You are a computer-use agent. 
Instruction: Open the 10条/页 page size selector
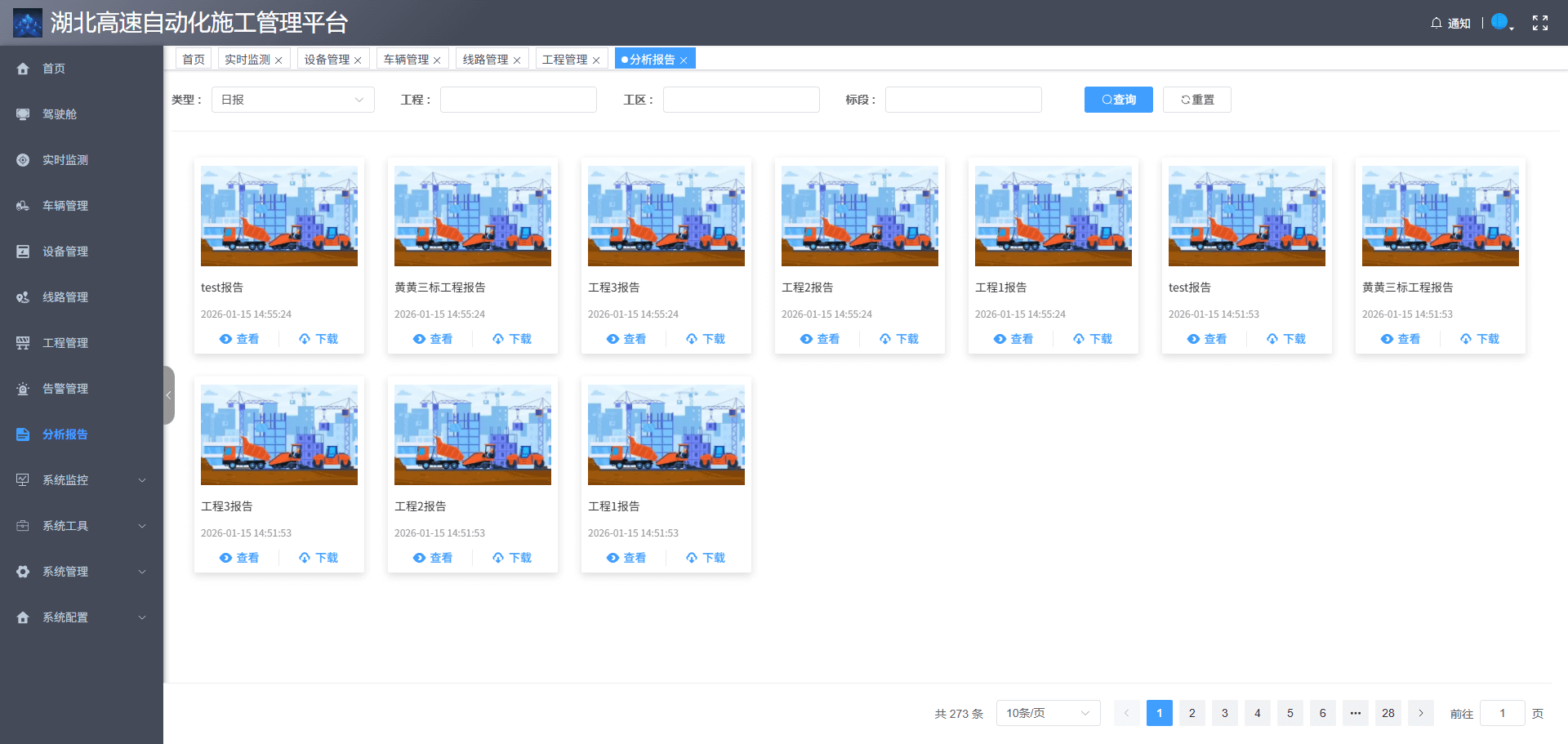coord(1048,712)
